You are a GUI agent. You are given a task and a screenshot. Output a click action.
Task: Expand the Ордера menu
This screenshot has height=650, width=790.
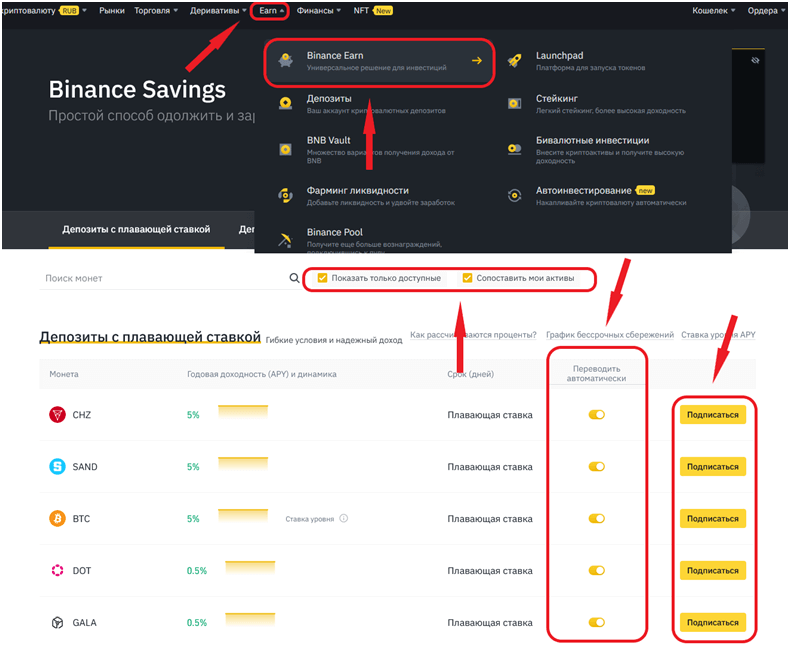point(766,11)
